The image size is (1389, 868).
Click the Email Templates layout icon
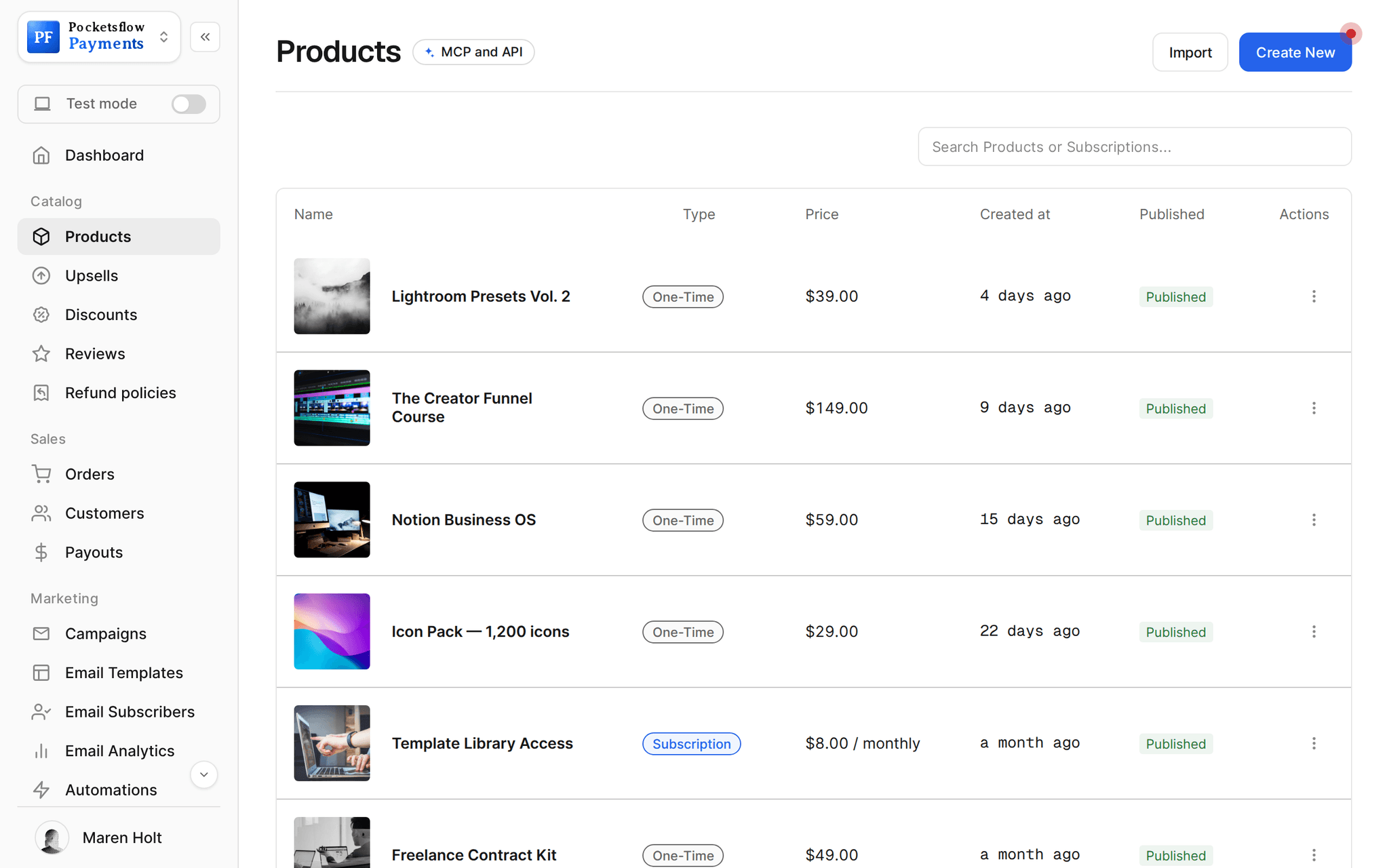click(x=41, y=673)
